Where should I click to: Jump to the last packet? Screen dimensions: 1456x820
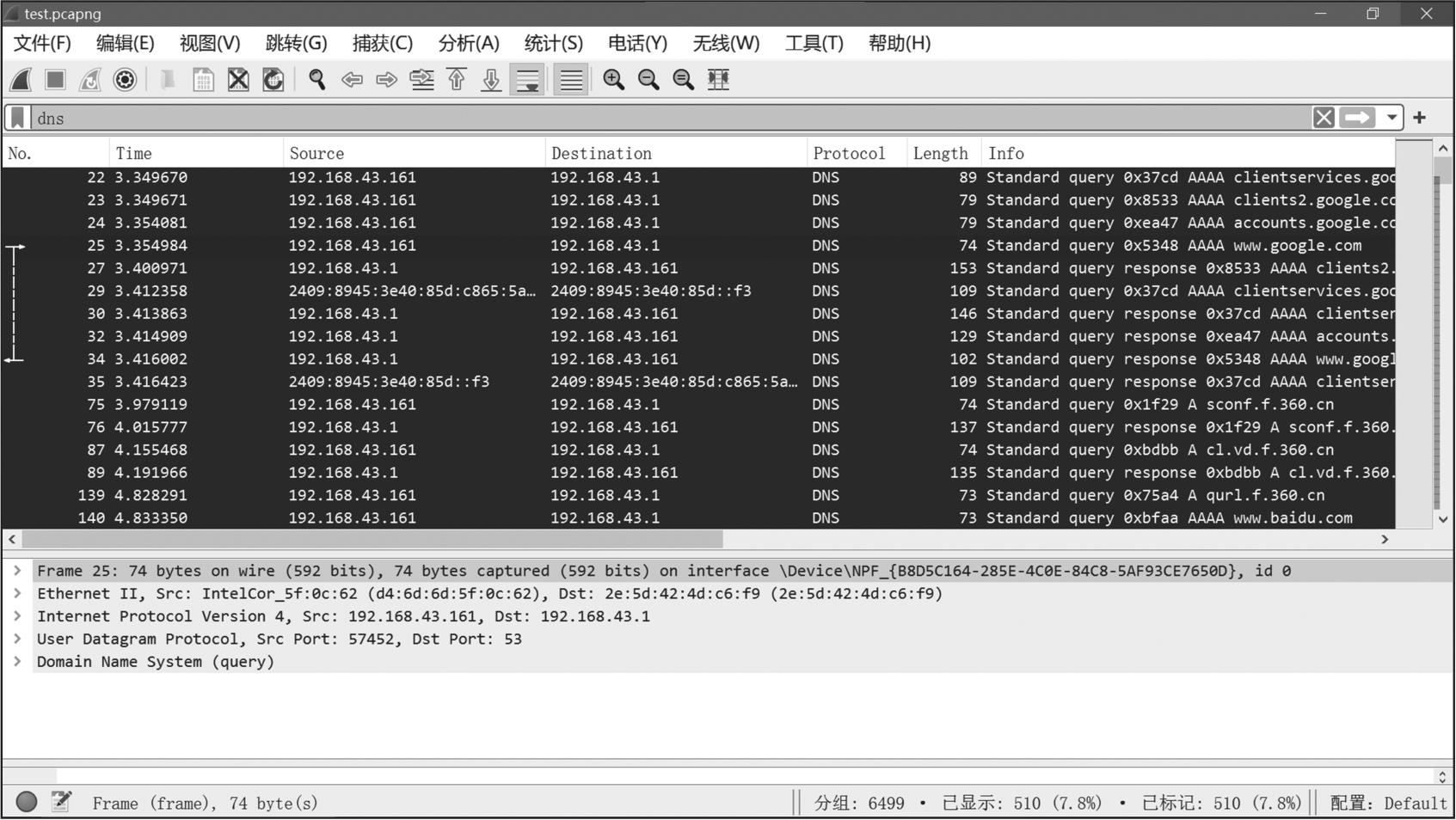click(x=491, y=80)
